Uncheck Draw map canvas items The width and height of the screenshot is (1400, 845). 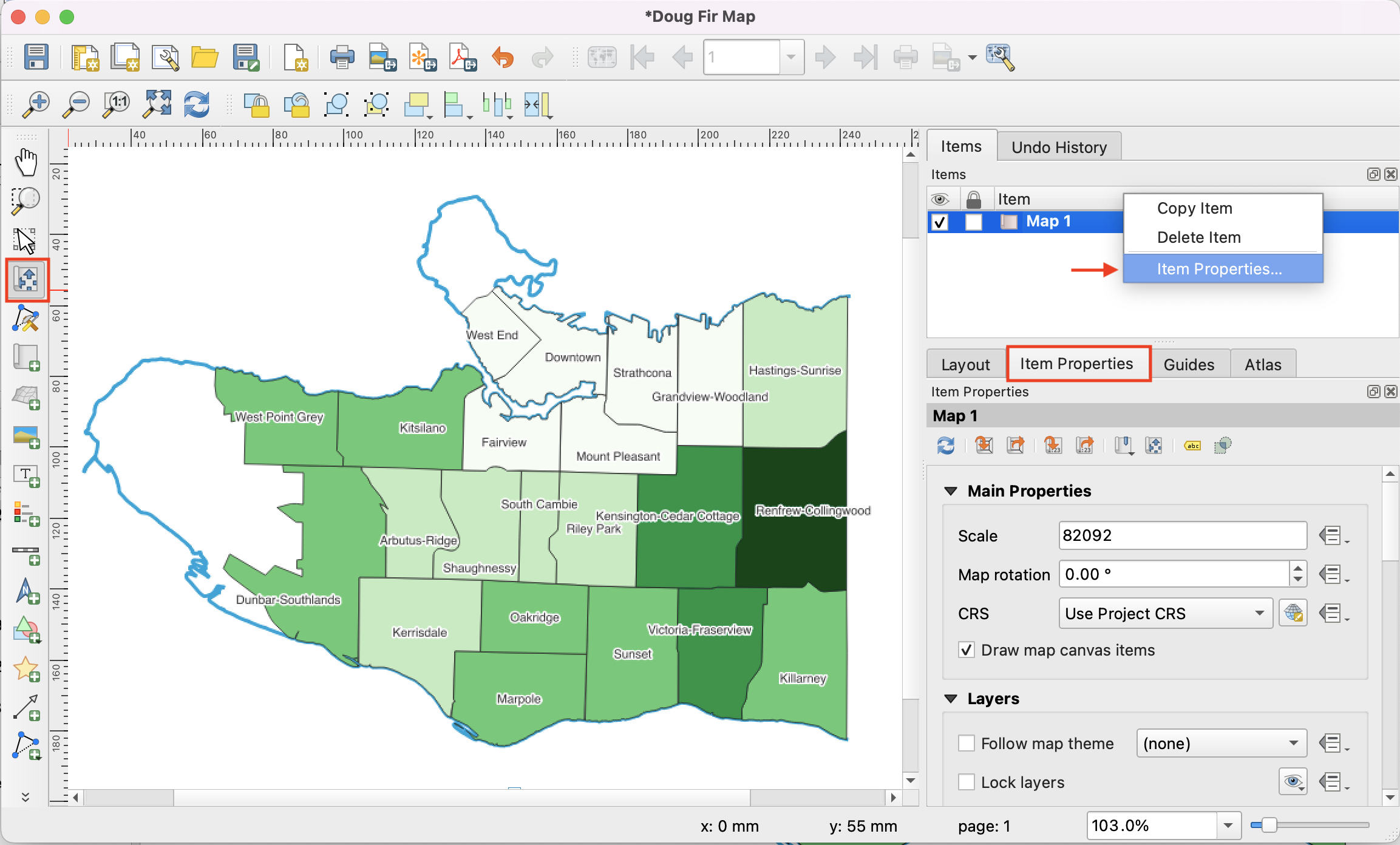967,650
